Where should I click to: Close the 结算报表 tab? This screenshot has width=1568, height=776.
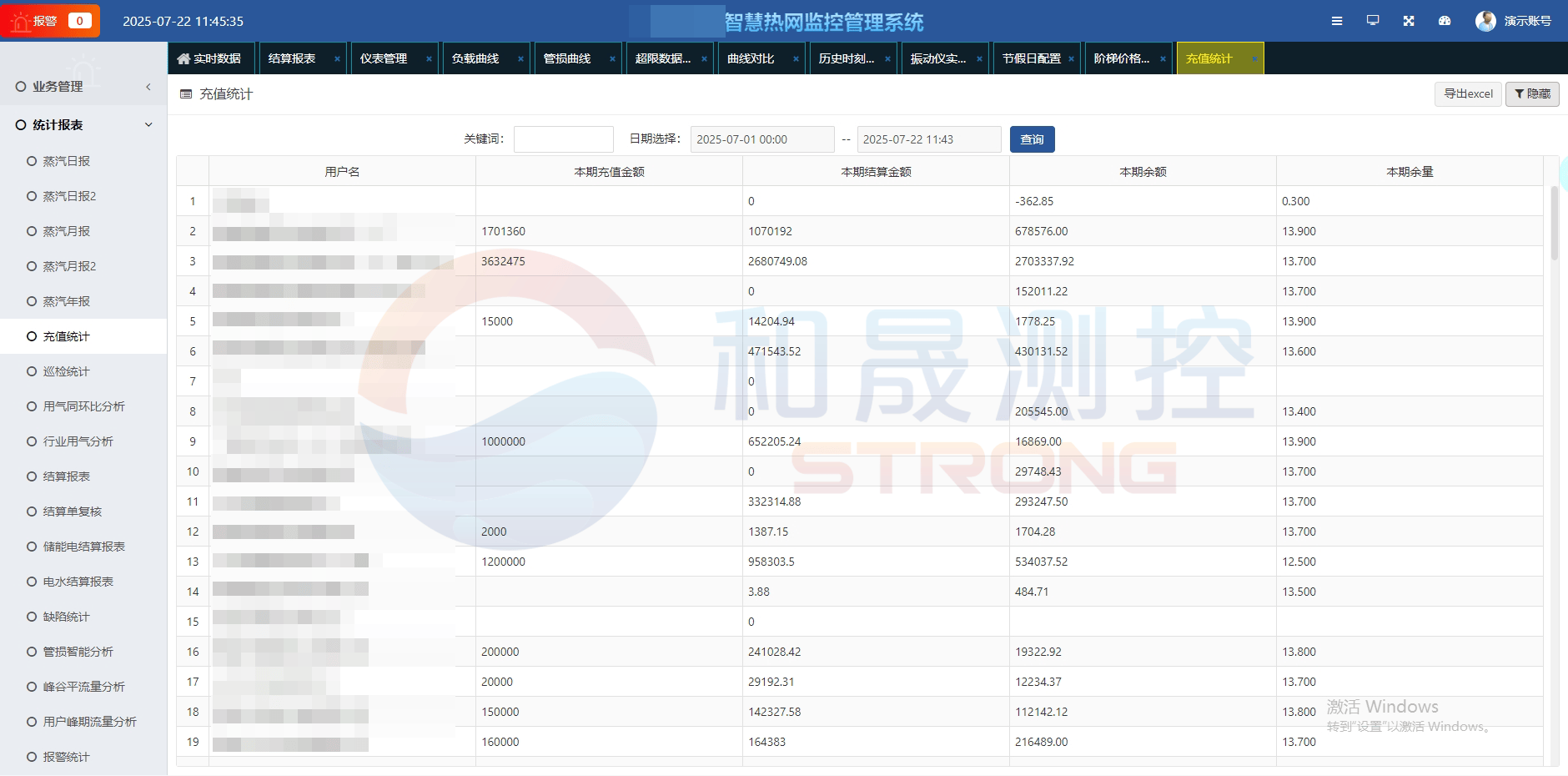pos(337,59)
